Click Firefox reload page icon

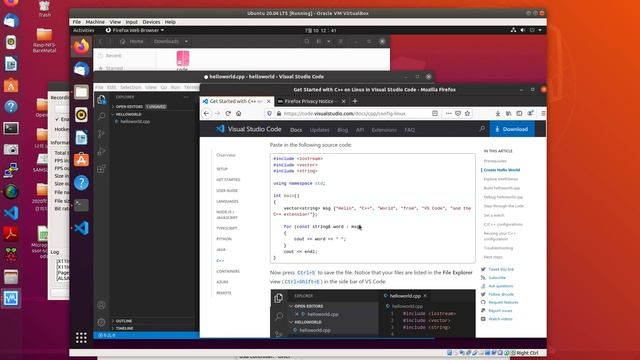[x=228, y=113]
